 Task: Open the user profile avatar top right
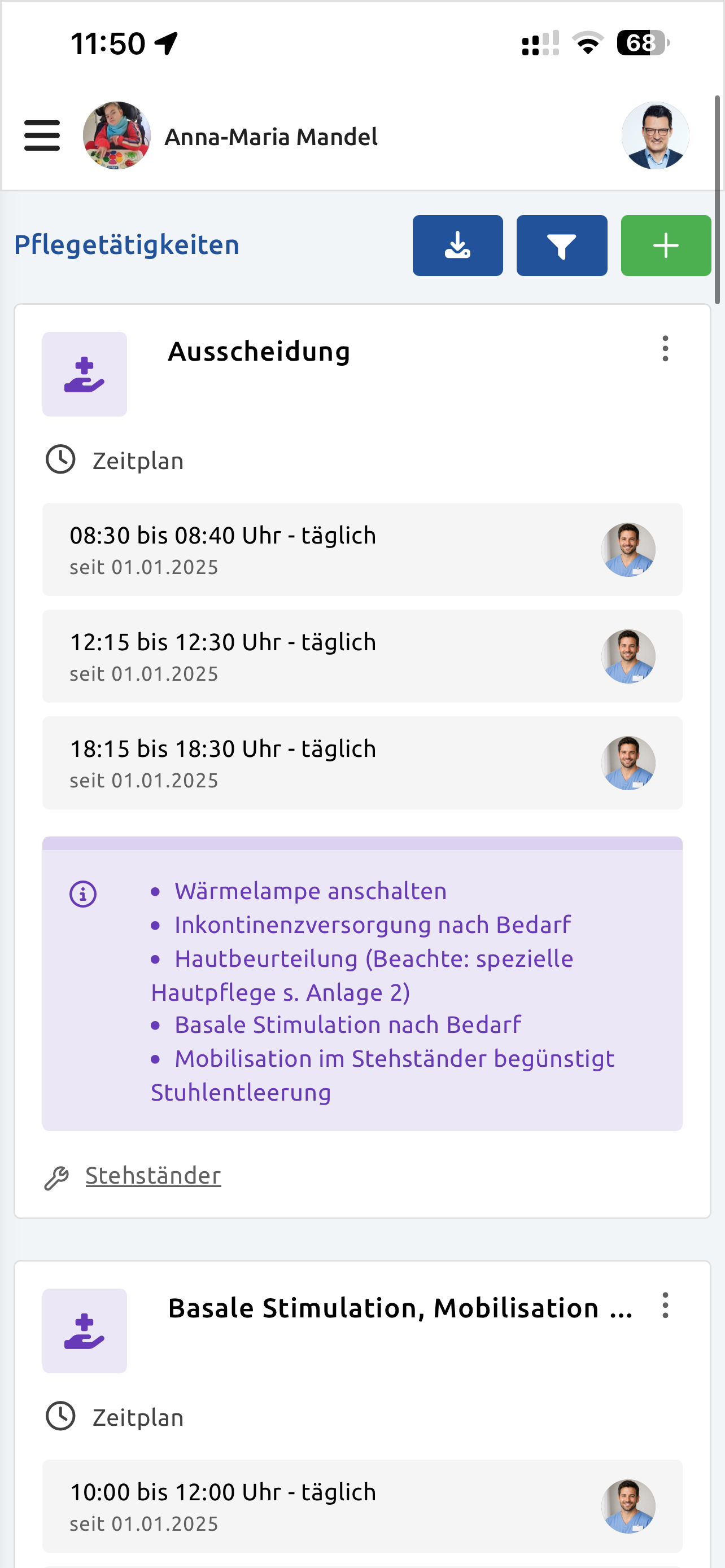(655, 135)
